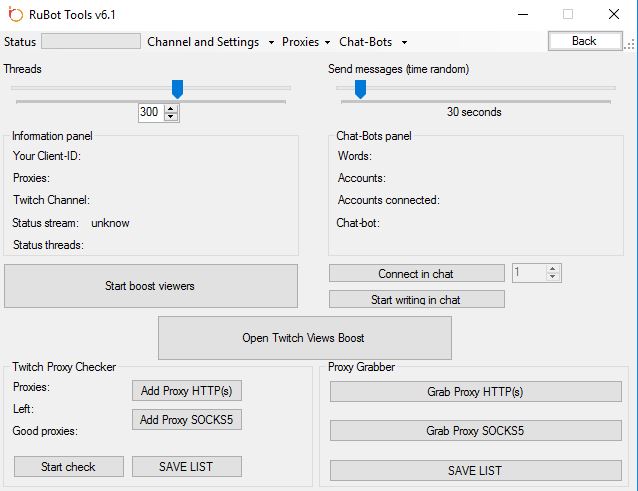
Task: Click Start writing in chat button
Action: pyautogui.click(x=416, y=299)
